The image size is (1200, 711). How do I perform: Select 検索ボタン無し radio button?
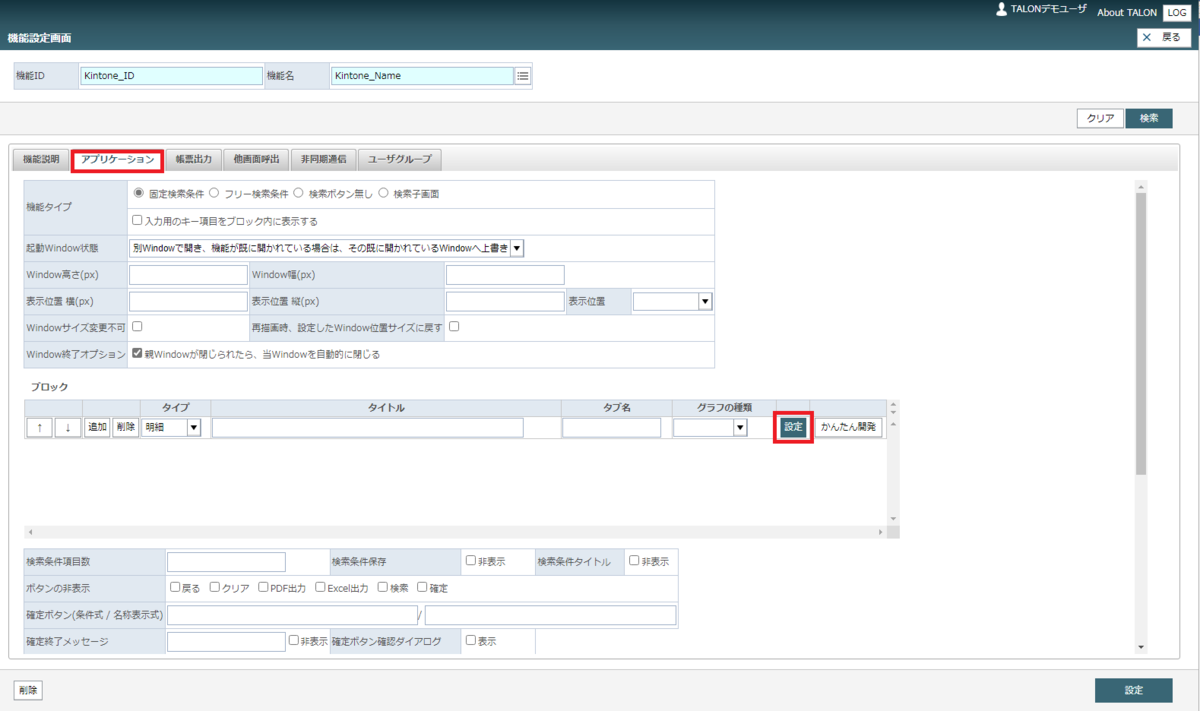299,193
